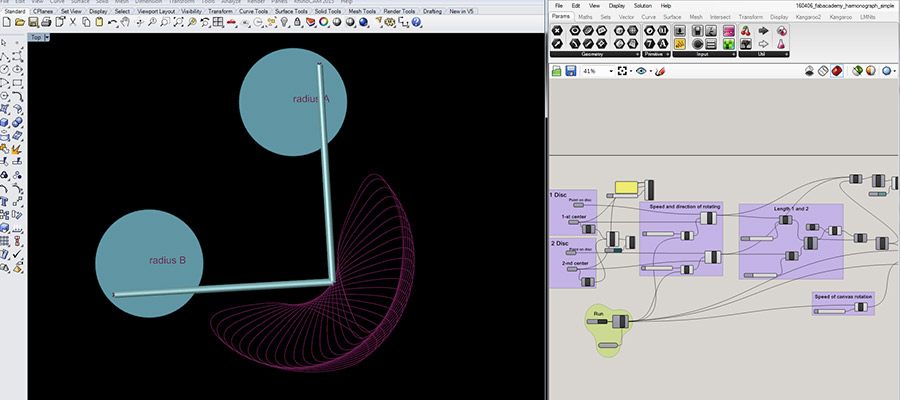Image resolution: width=900 pixels, height=400 pixels.
Task: Click the yellow panel component on canvas
Action: click(x=627, y=187)
